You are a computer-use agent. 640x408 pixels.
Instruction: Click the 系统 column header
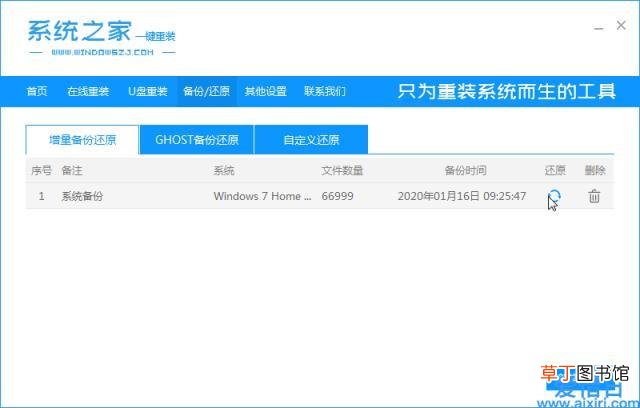click(224, 170)
